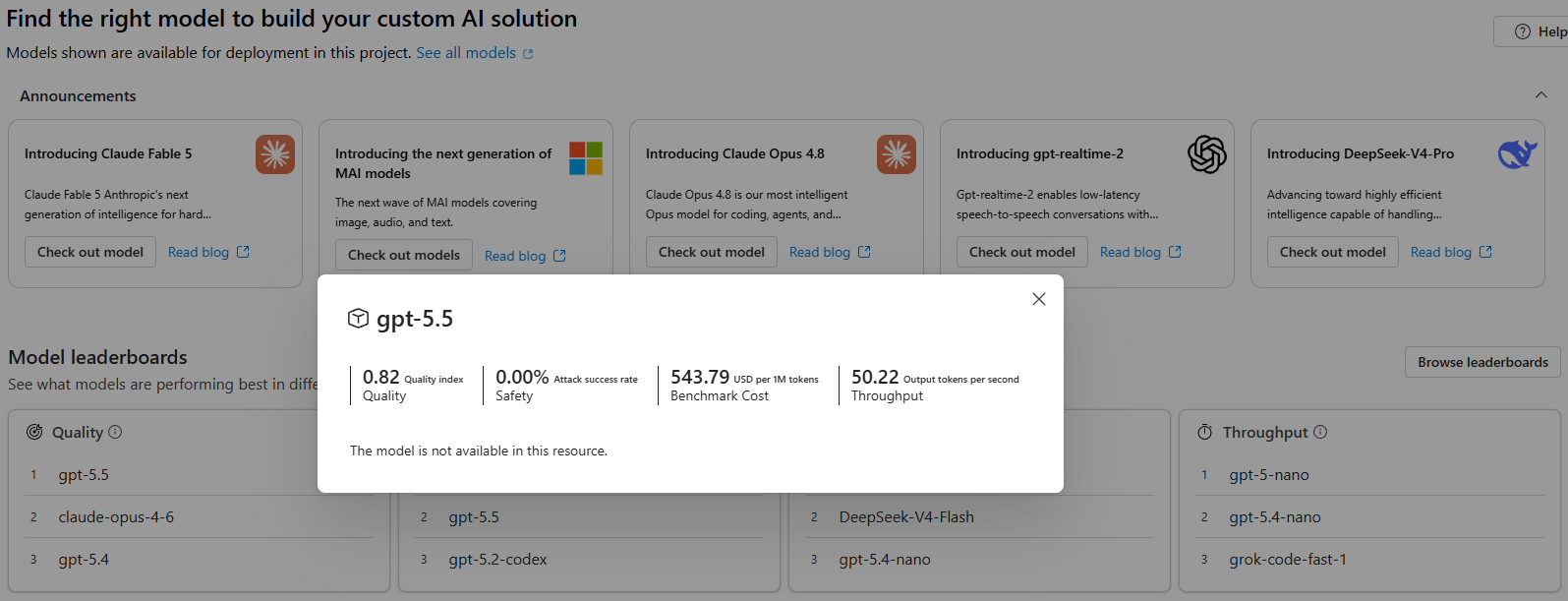The image size is (1568, 601).
Task: Close the gpt-5.5 details popup
Action: tap(1039, 299)
